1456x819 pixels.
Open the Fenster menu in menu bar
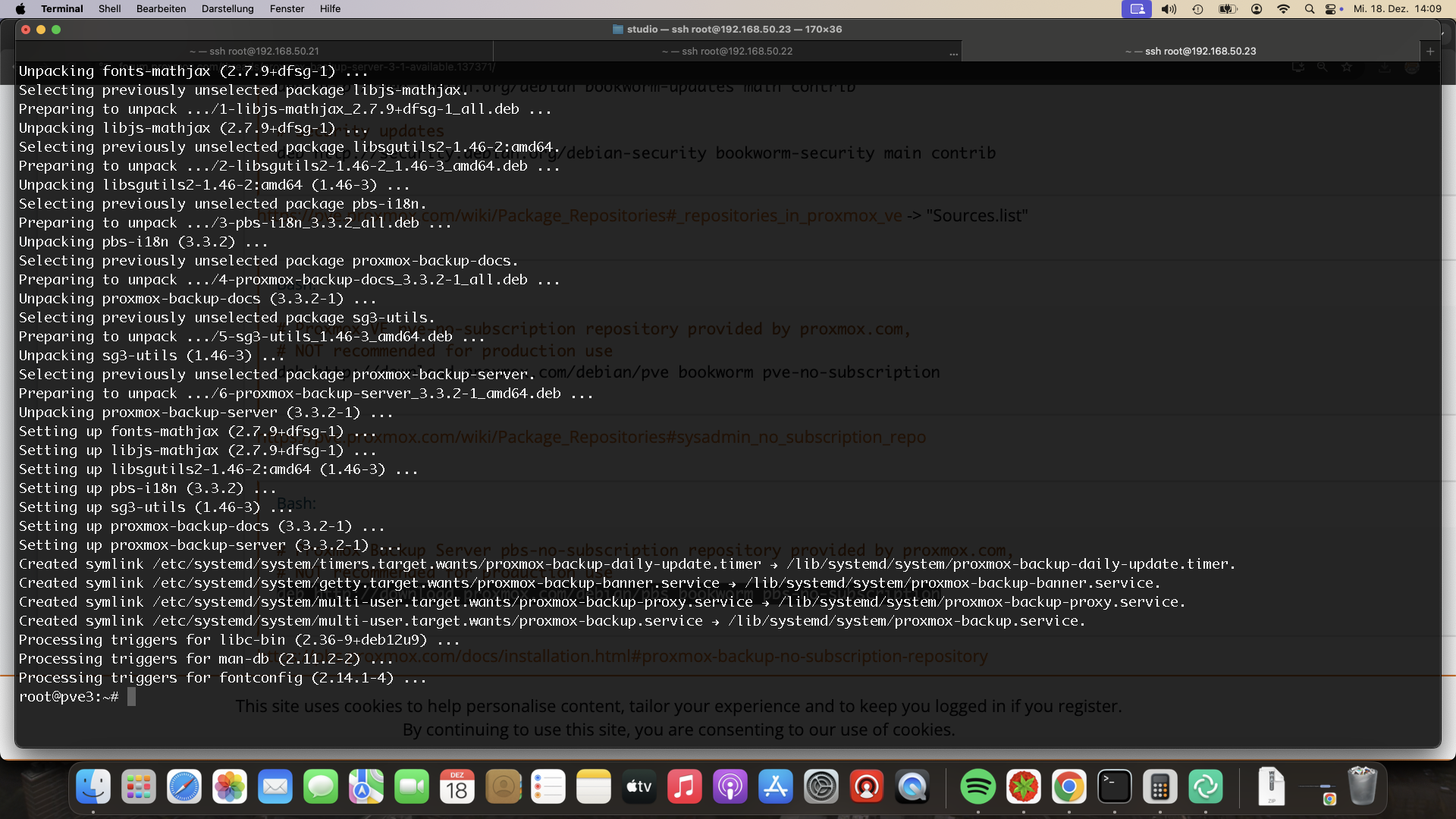[x=287, y=9]
